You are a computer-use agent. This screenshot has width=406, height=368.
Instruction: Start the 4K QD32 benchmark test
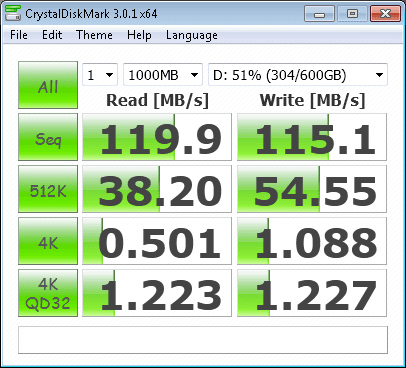(x=48, y=293)
